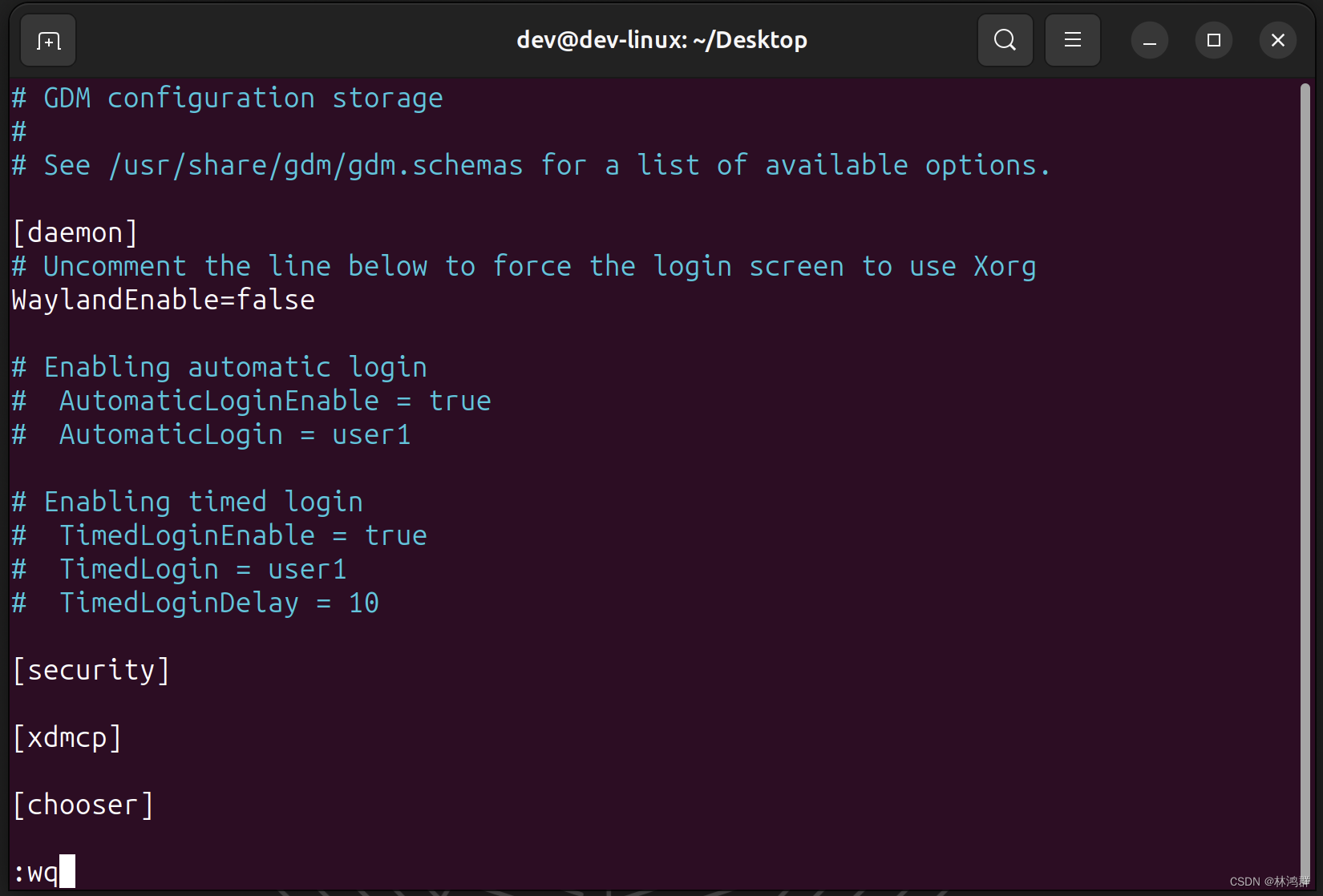Click the '# Enabling automatic login' comment
Screen dimensions: 1323x896
point(219,367)
